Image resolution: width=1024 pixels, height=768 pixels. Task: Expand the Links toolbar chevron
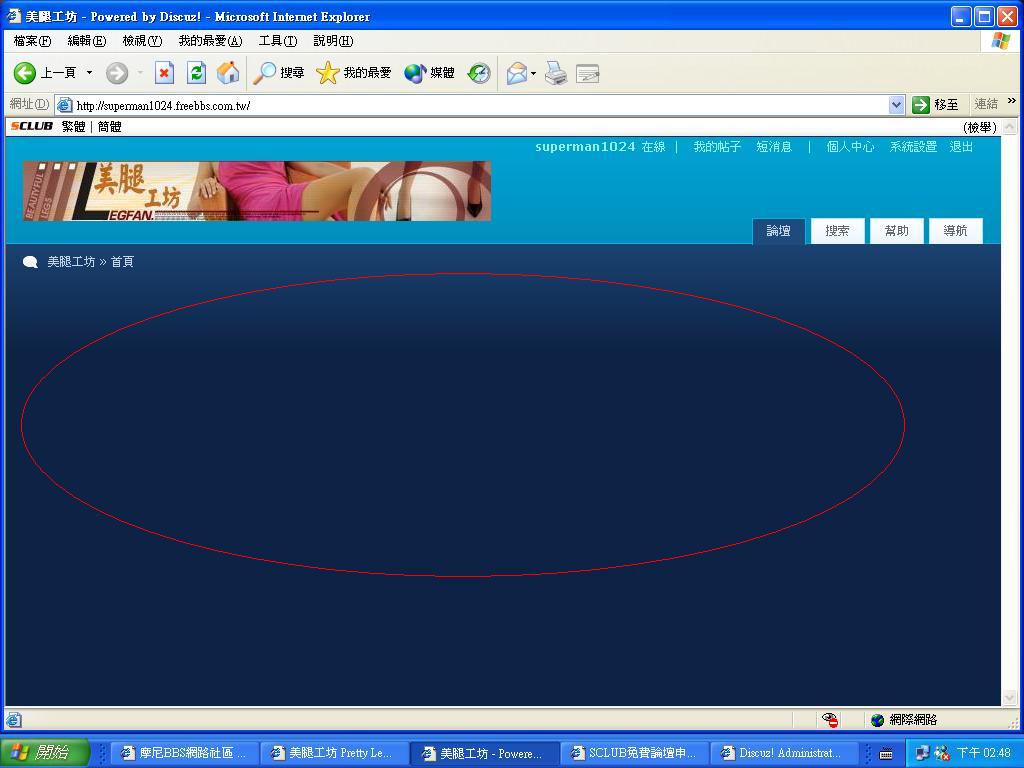point(1011,101)
